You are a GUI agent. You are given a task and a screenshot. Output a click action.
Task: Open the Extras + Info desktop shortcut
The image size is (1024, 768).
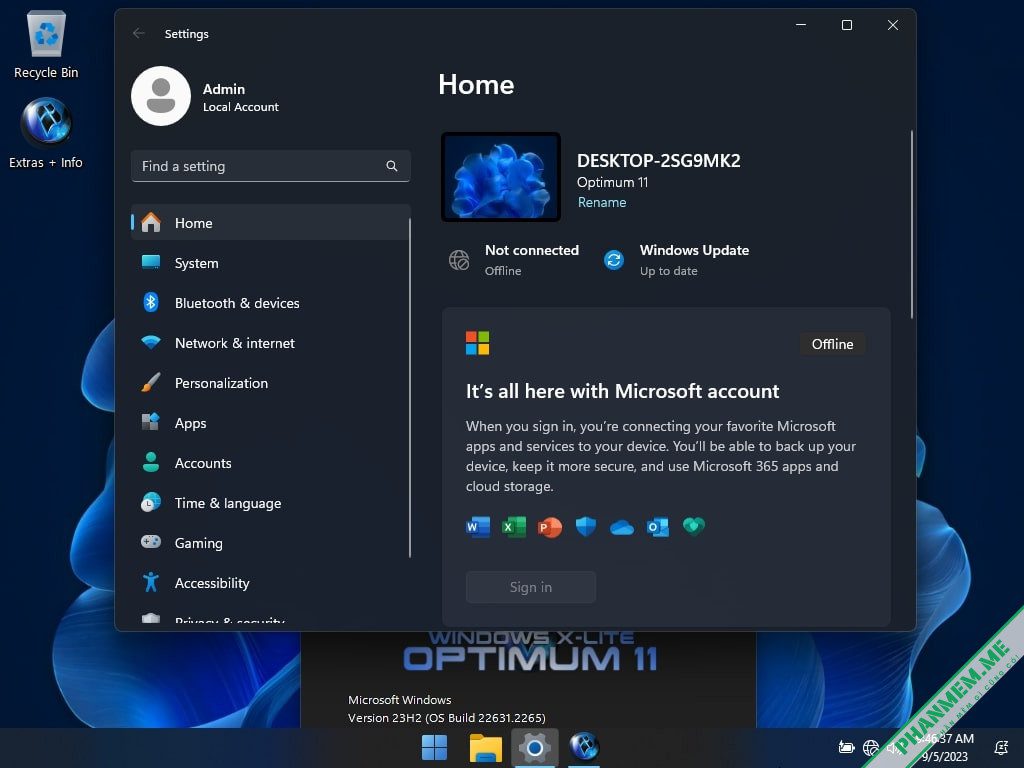(46, 134)
